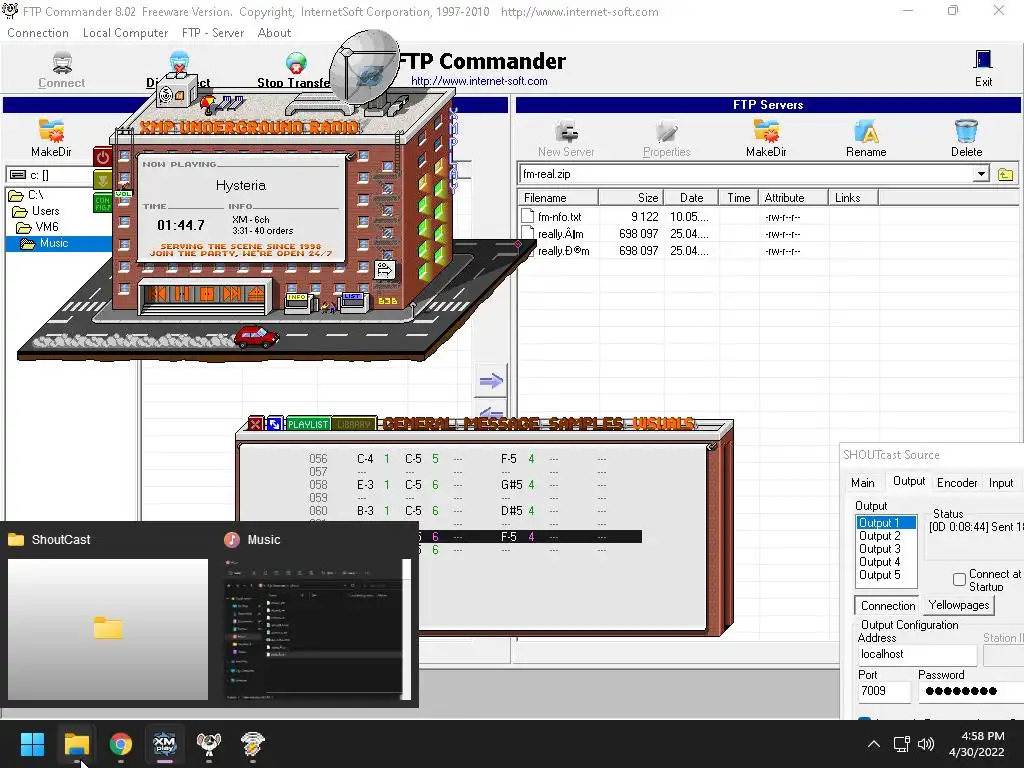Screen dimensions: 1024x768
Task: Open the FTP - Server menu
Action: (x=213, y=33)
